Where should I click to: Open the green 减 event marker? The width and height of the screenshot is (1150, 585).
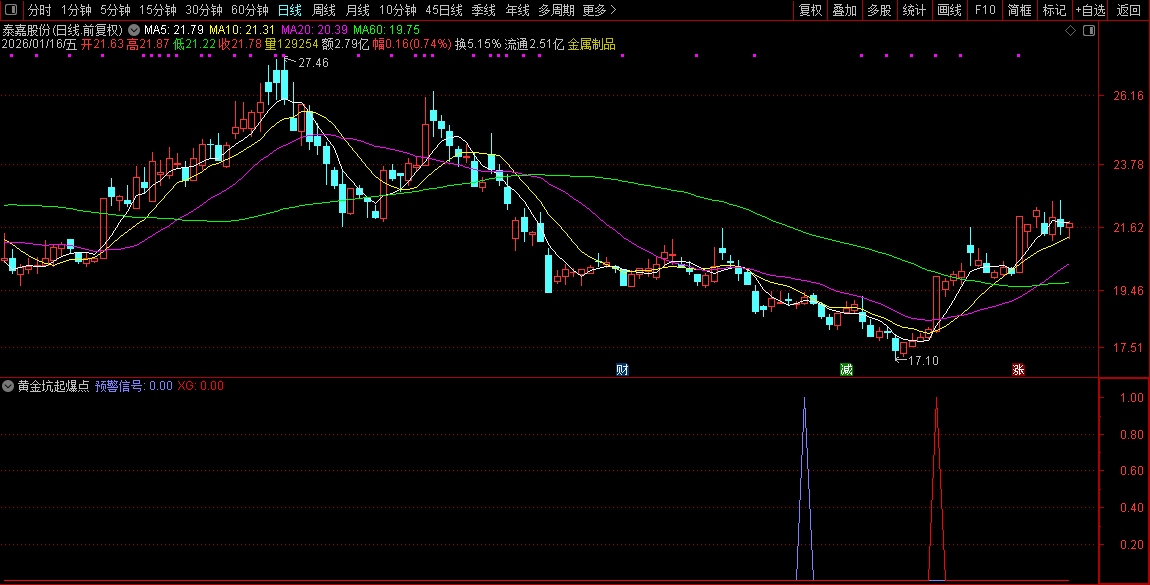846,369
